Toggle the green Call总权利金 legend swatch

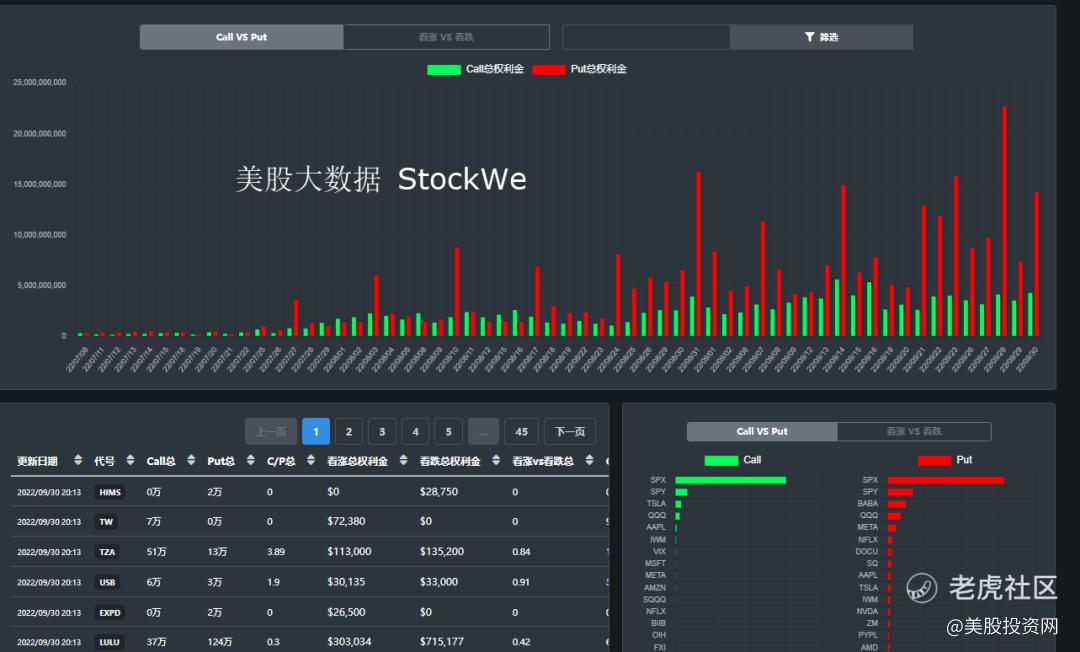point(444,70)
